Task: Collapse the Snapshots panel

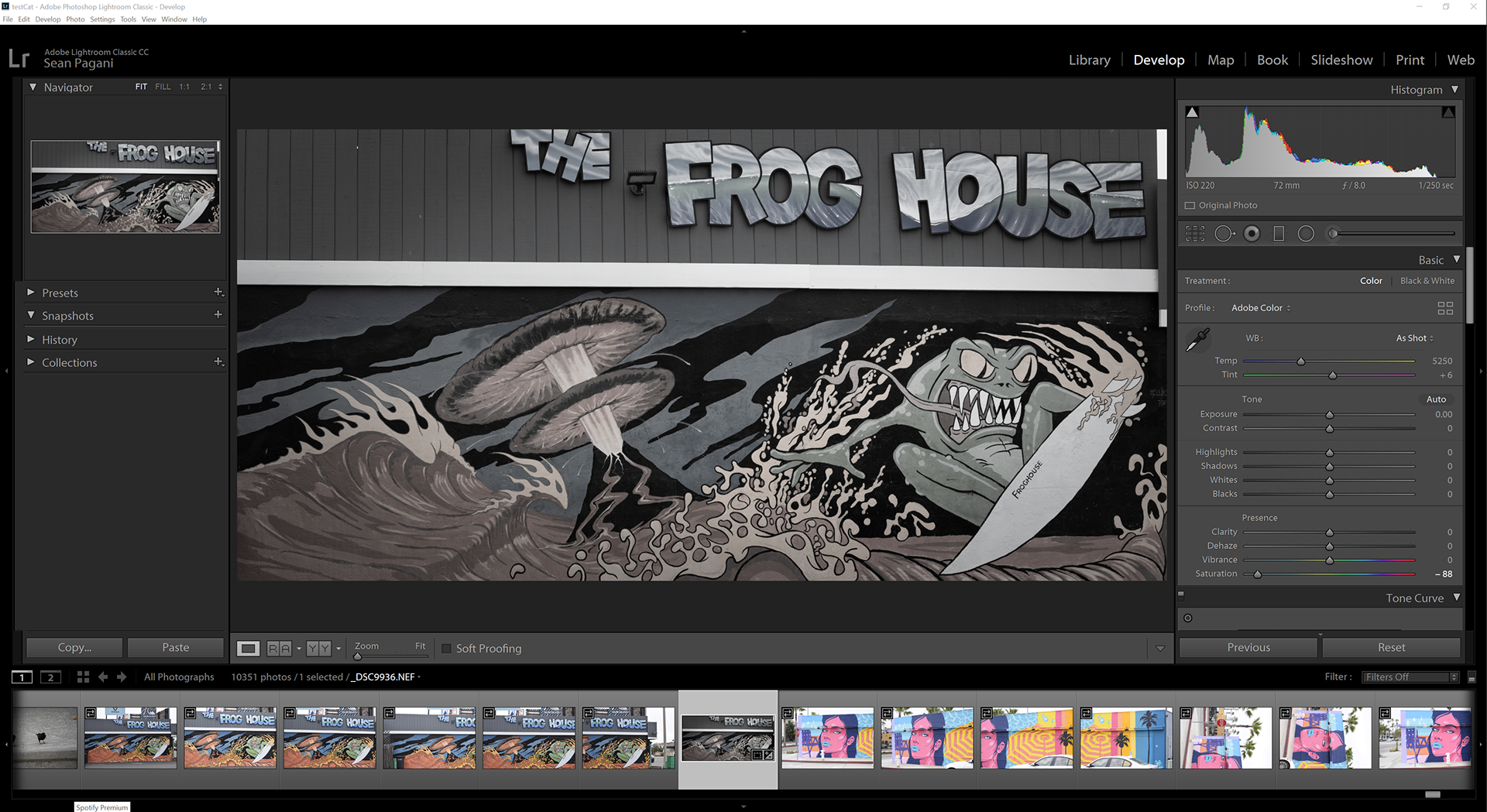Action: point(31,316)
